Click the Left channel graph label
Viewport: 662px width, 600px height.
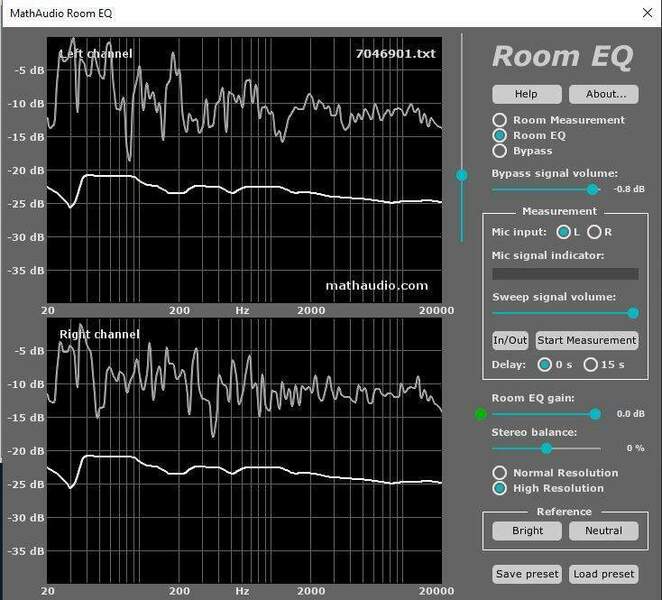pyautogui.click(x=96, y=54)
